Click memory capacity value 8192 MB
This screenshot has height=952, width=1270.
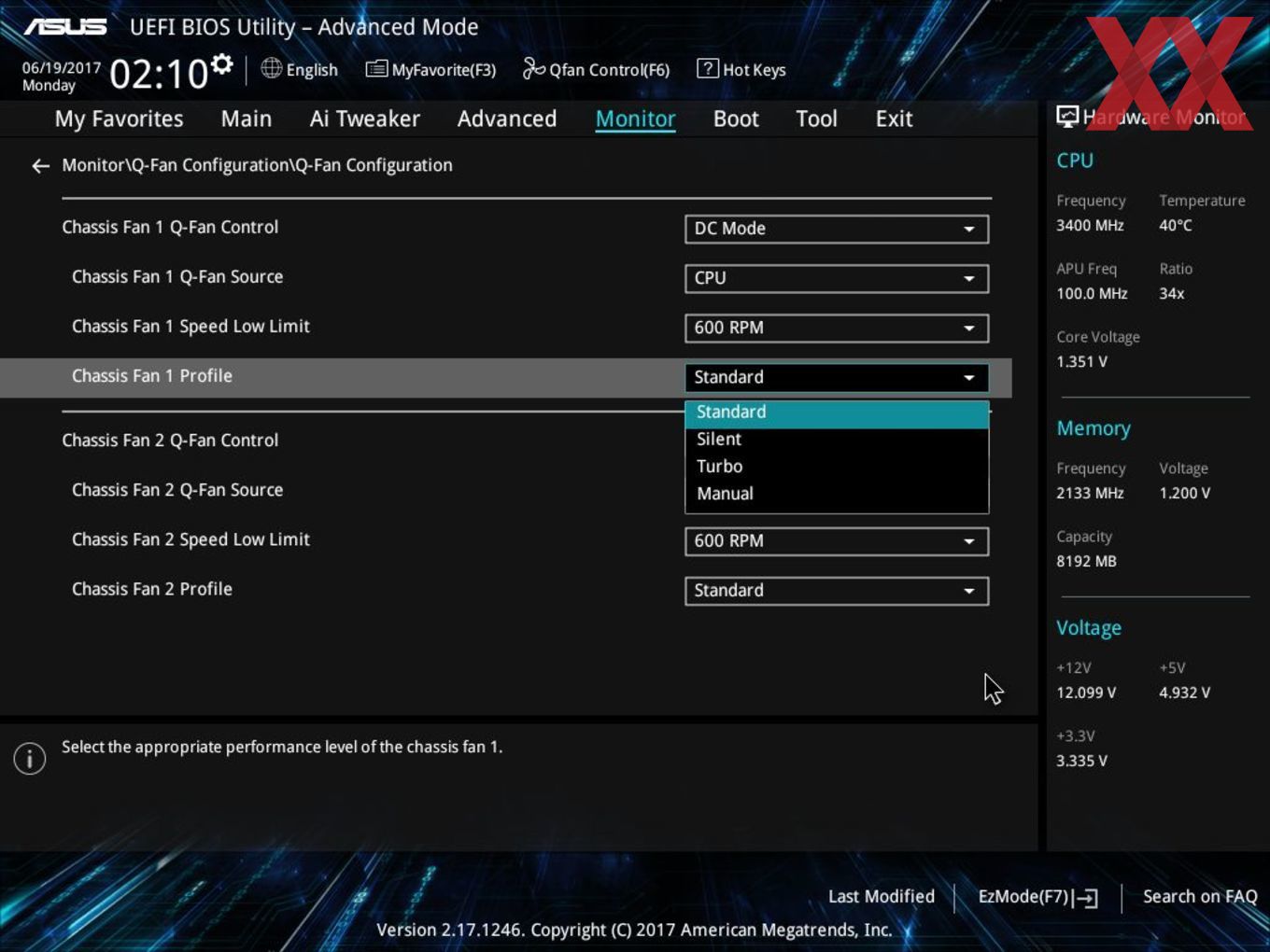point(1086,562)
